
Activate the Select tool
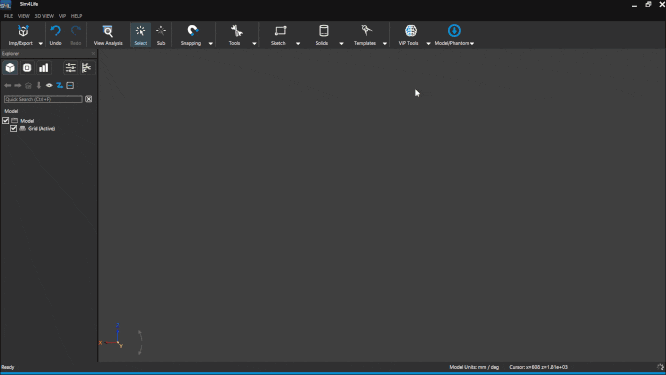[140, 35]
